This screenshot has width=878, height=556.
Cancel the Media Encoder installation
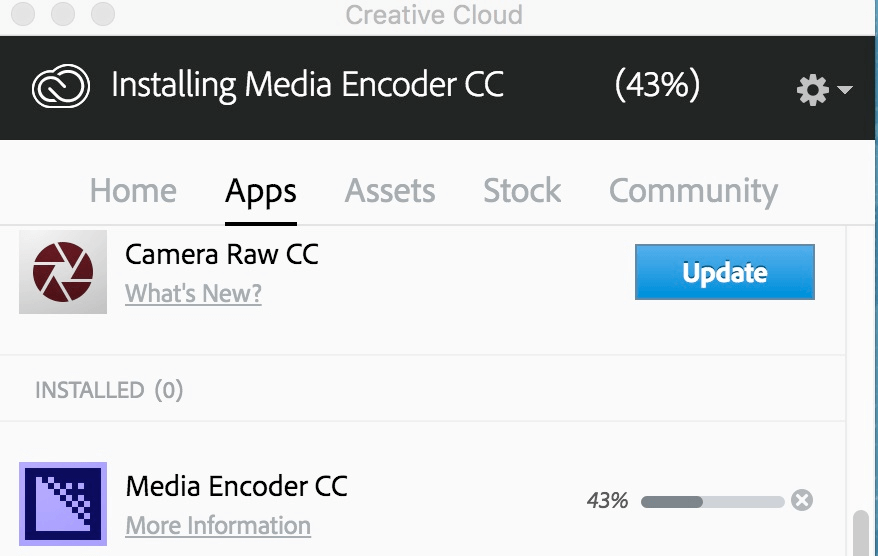(x=802, y=500)
